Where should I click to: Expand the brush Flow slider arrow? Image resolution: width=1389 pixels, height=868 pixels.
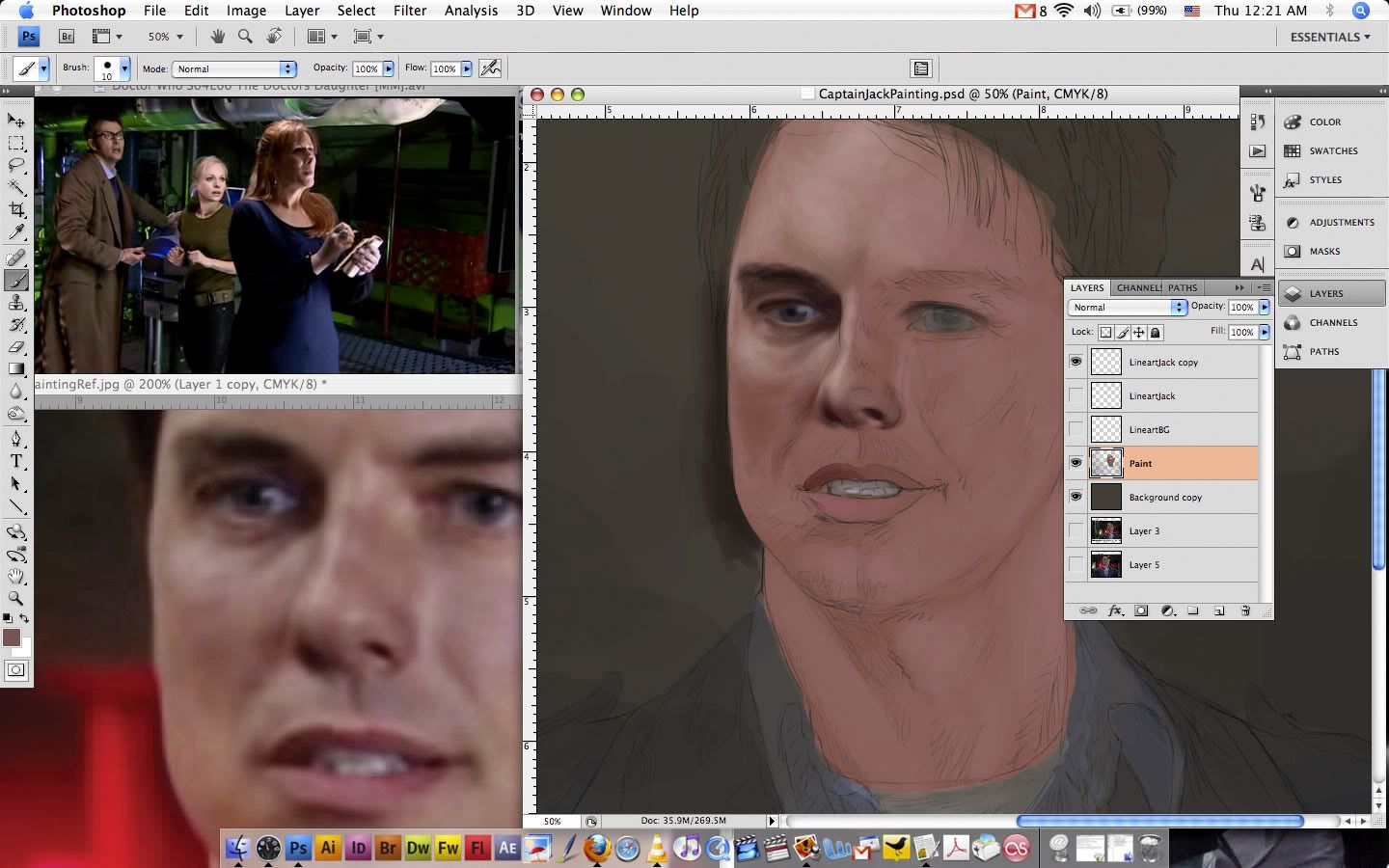(467, 68)
